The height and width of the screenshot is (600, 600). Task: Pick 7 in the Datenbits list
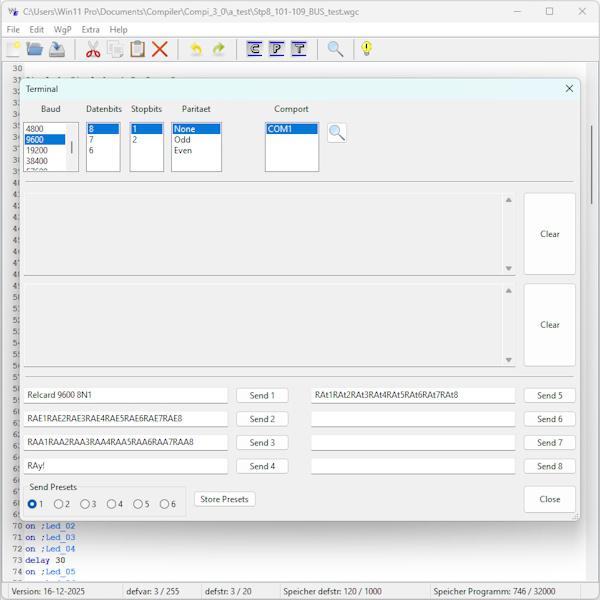pos(92,140)
